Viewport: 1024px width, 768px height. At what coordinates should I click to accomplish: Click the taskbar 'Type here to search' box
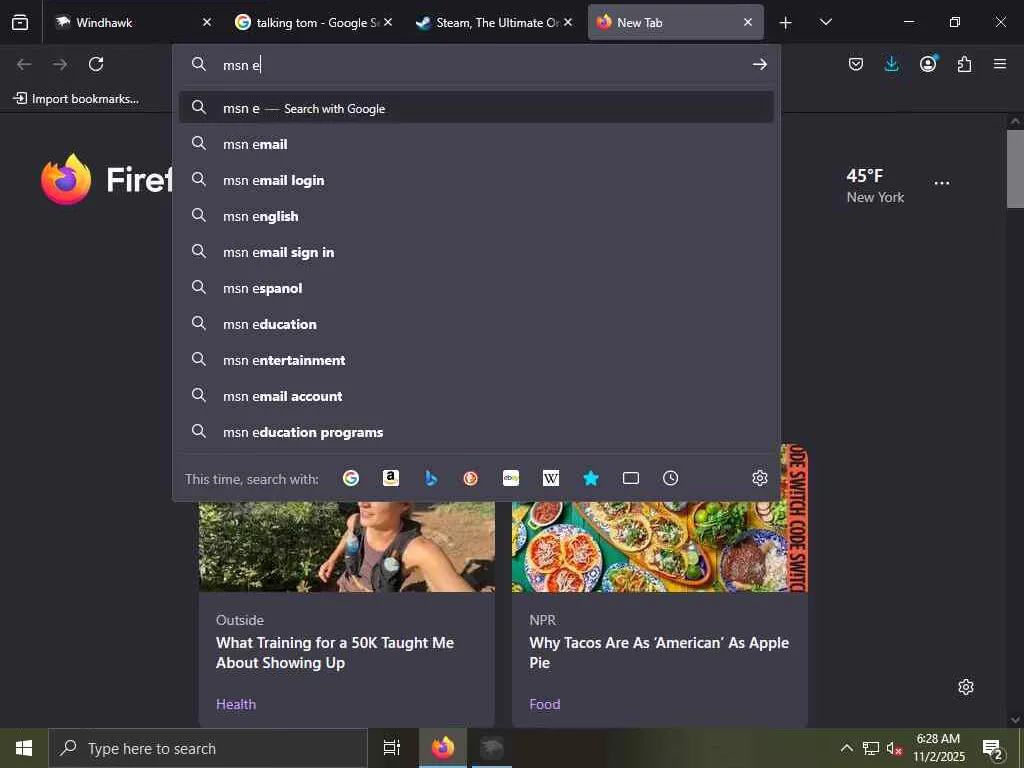pyautogui.click(x=208, y=748)
